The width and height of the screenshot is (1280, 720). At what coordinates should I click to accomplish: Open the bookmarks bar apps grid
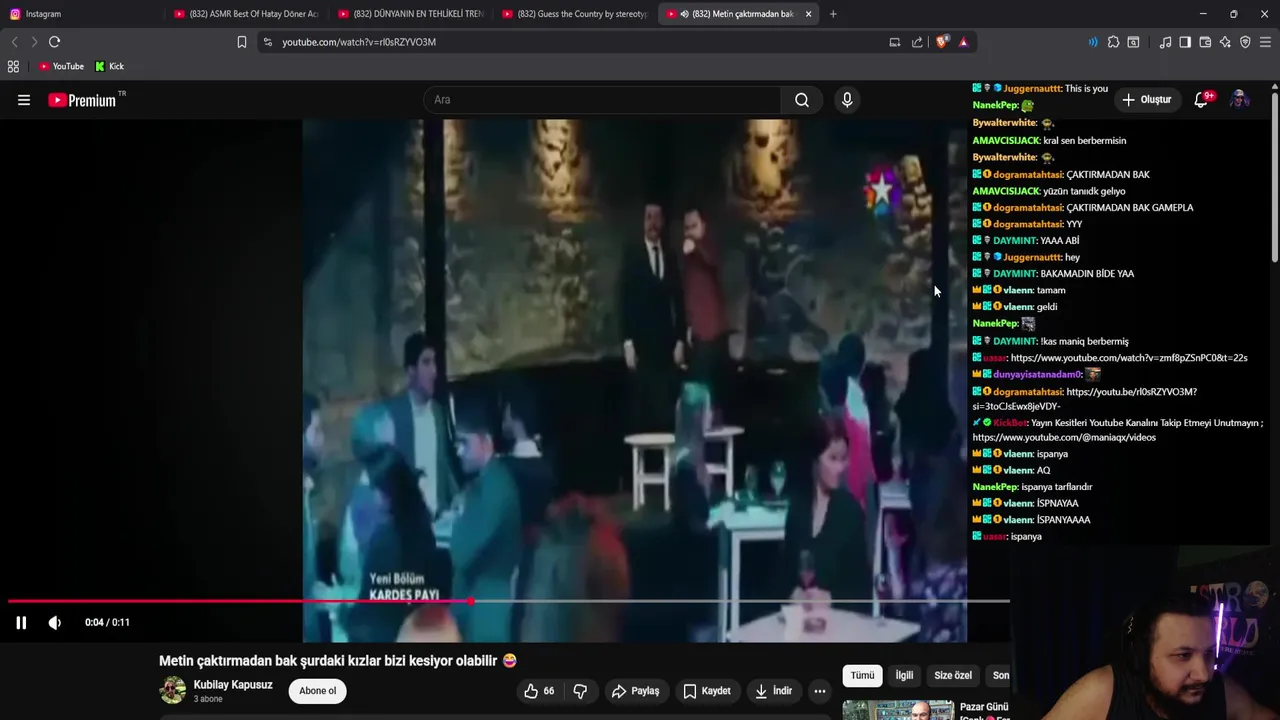[x=13, y=66]
